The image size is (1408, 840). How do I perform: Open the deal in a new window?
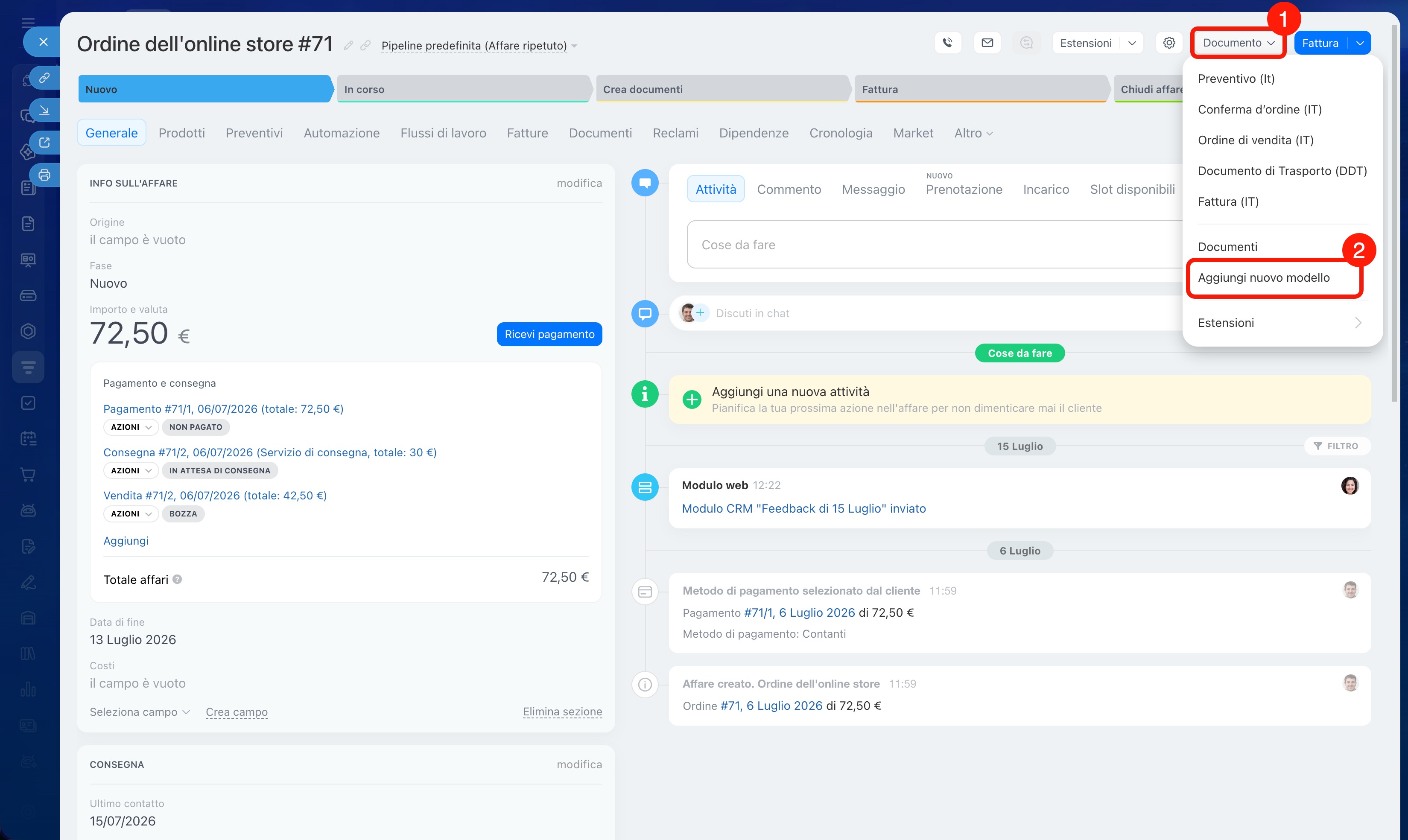pos(44,142)
